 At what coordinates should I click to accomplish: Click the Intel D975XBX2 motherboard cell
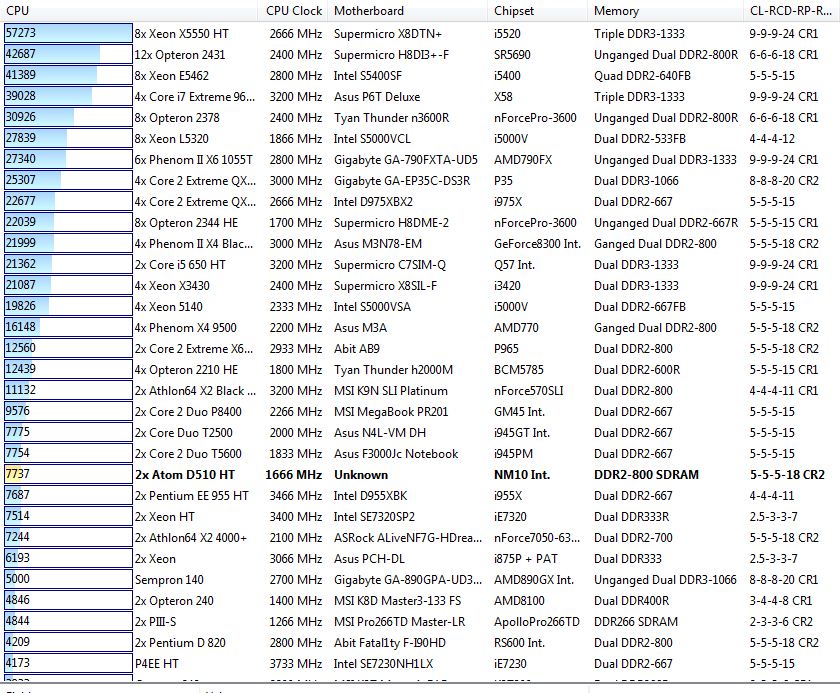[x=373, y=202]
